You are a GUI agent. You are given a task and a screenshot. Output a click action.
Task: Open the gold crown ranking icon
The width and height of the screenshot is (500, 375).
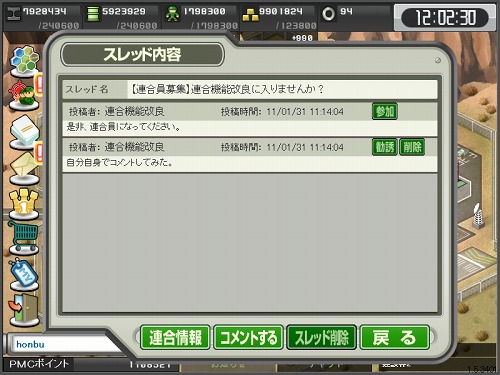point(24,204)
